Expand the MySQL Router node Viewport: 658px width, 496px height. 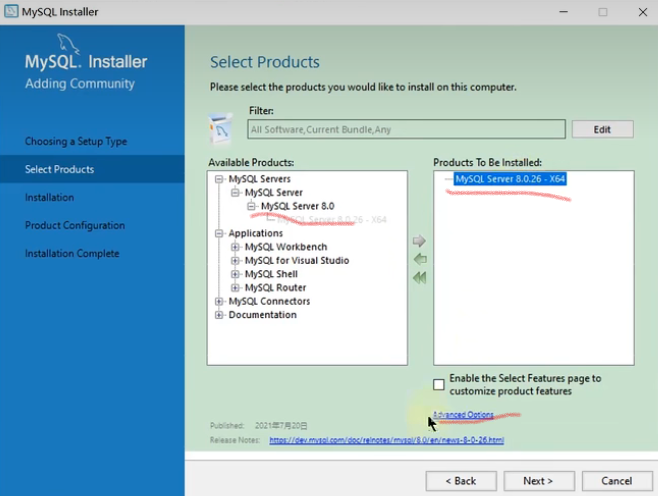[235, 288]
